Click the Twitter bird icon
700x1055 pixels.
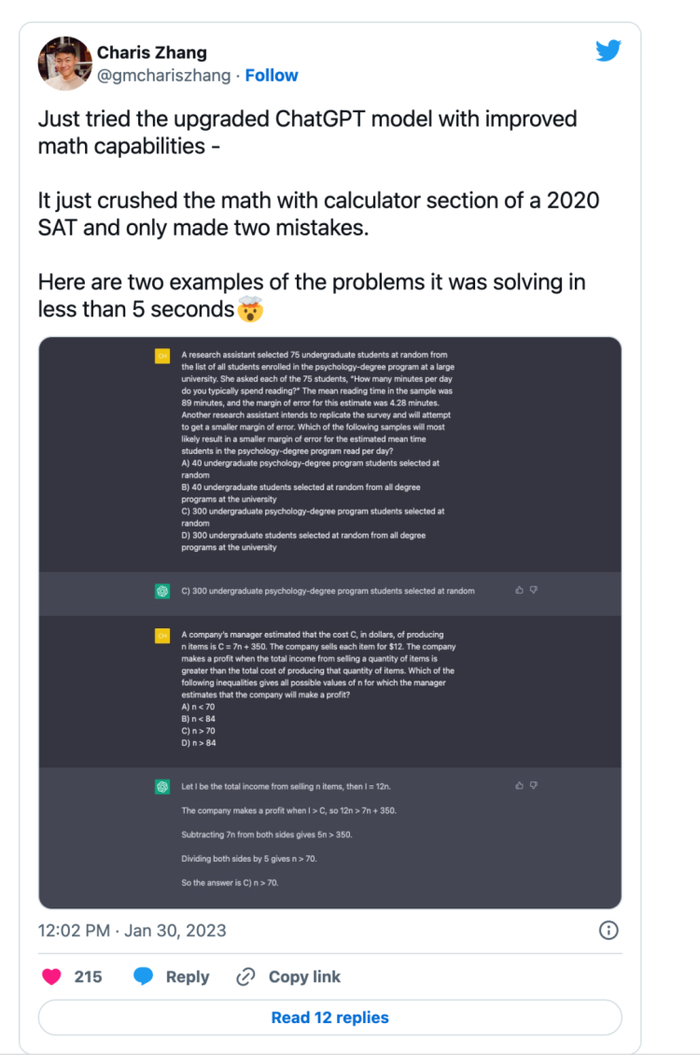pos(608,50)
